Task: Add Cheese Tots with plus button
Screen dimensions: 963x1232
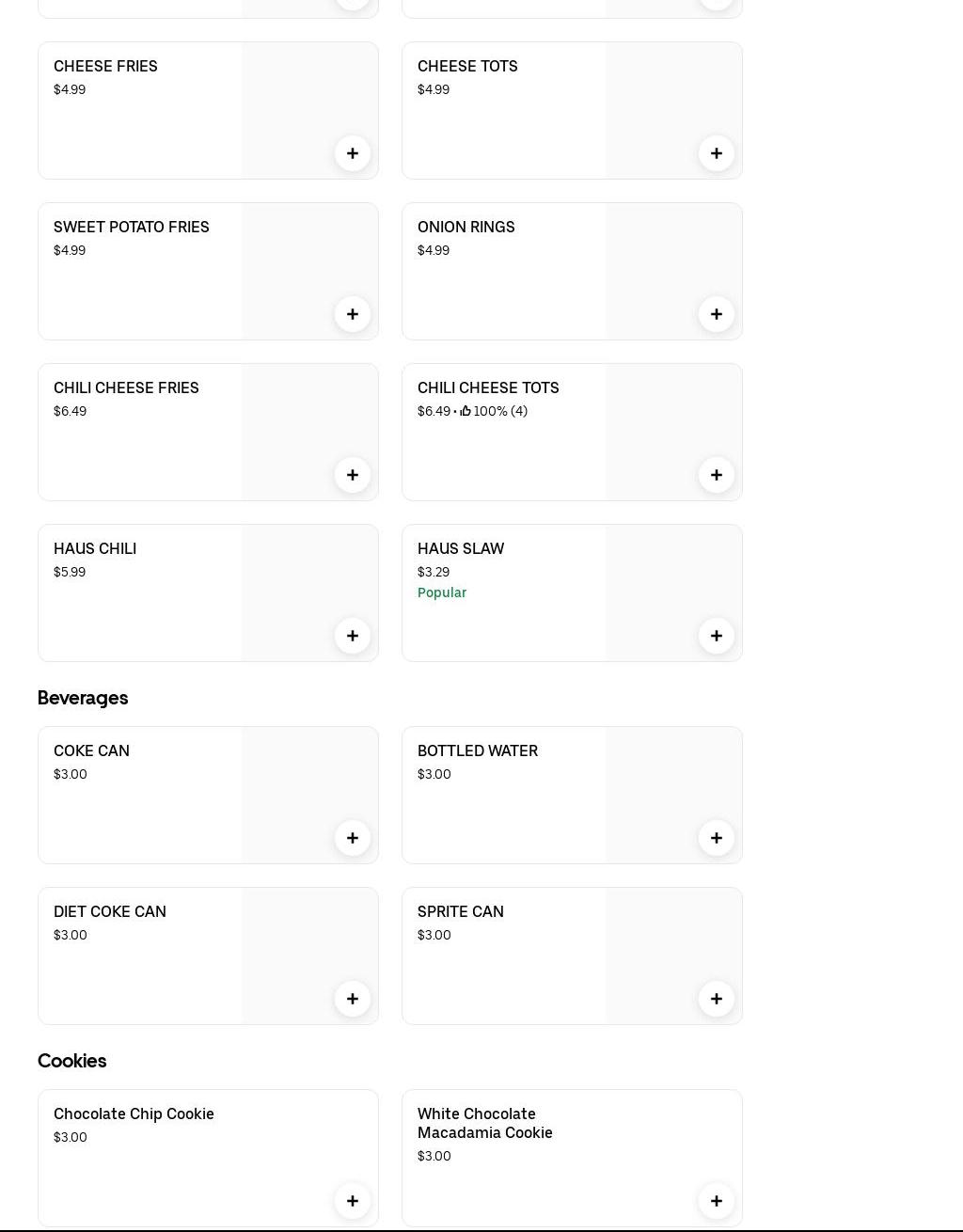Action: 717,153
